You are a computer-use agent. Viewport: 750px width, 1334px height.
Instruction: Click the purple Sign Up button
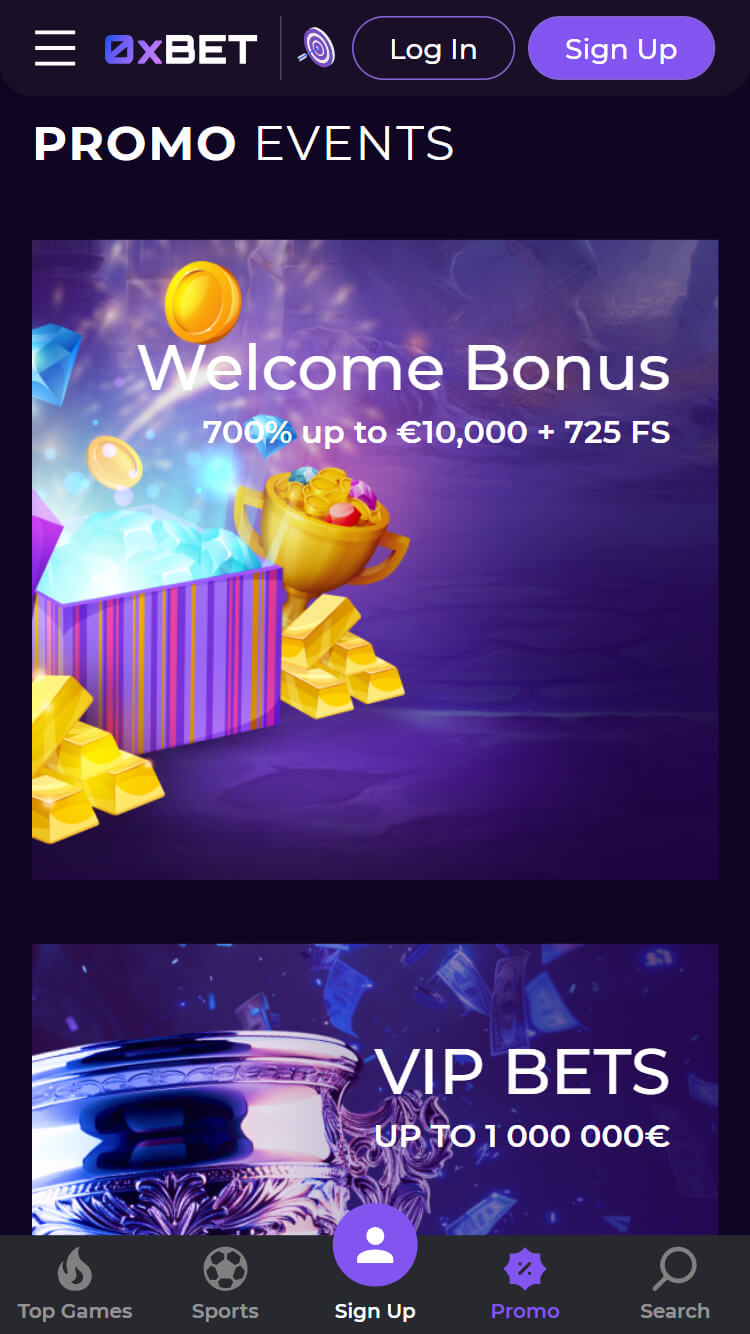(x=621, y=48)
